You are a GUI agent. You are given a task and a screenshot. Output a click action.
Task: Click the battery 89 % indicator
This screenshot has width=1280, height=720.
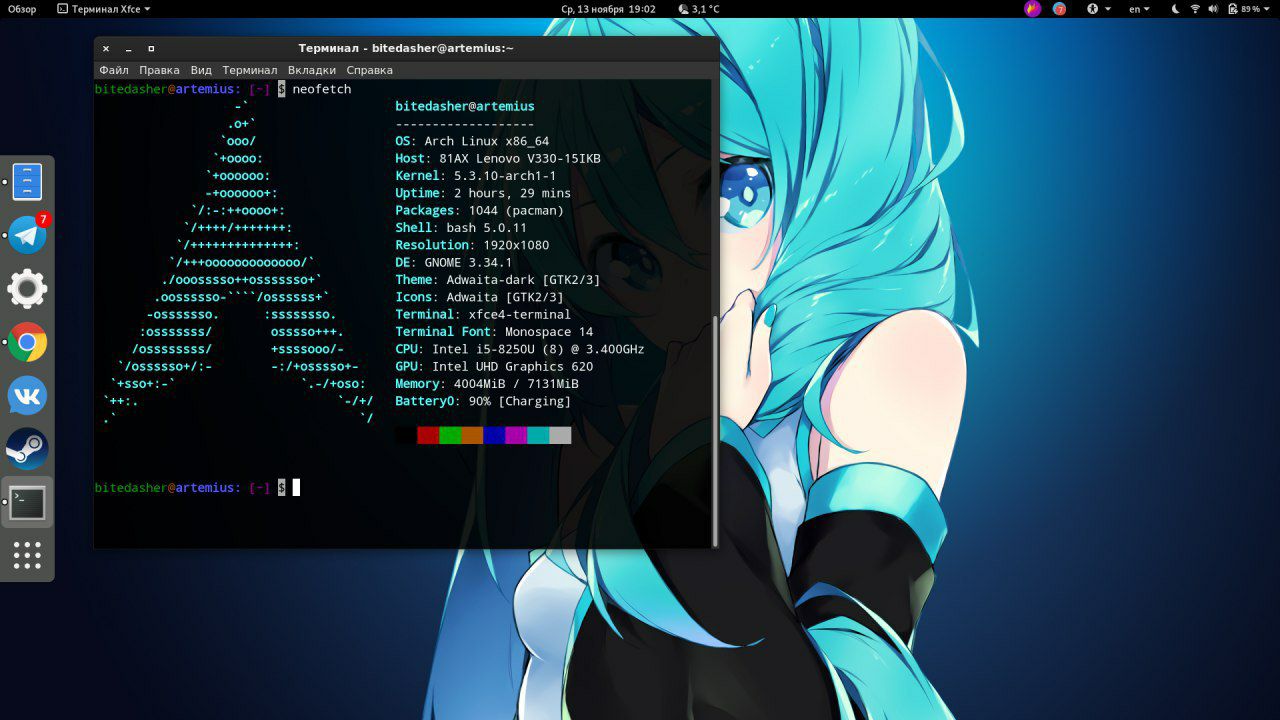1243,9
